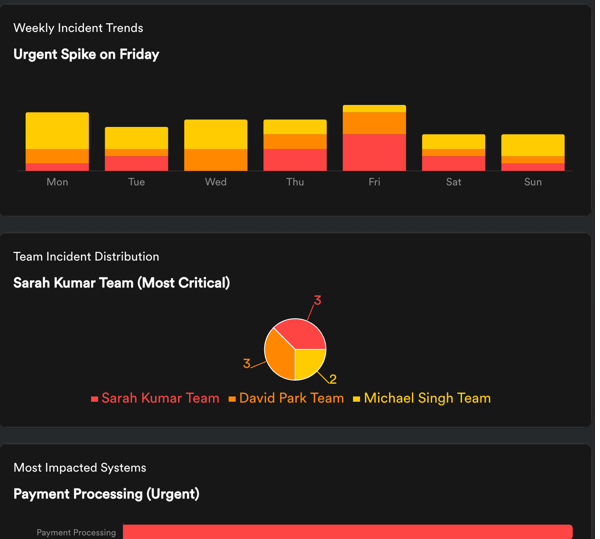Toggle the Sarah Kumar Team legend label

[x=160, y=398]
